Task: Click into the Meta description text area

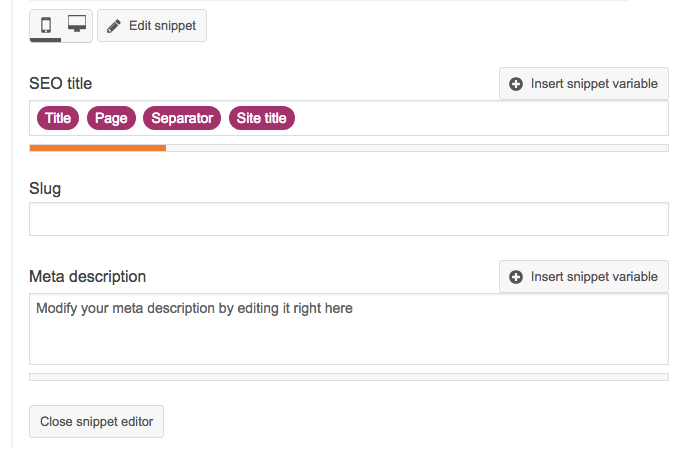Action: click(348, 335)
